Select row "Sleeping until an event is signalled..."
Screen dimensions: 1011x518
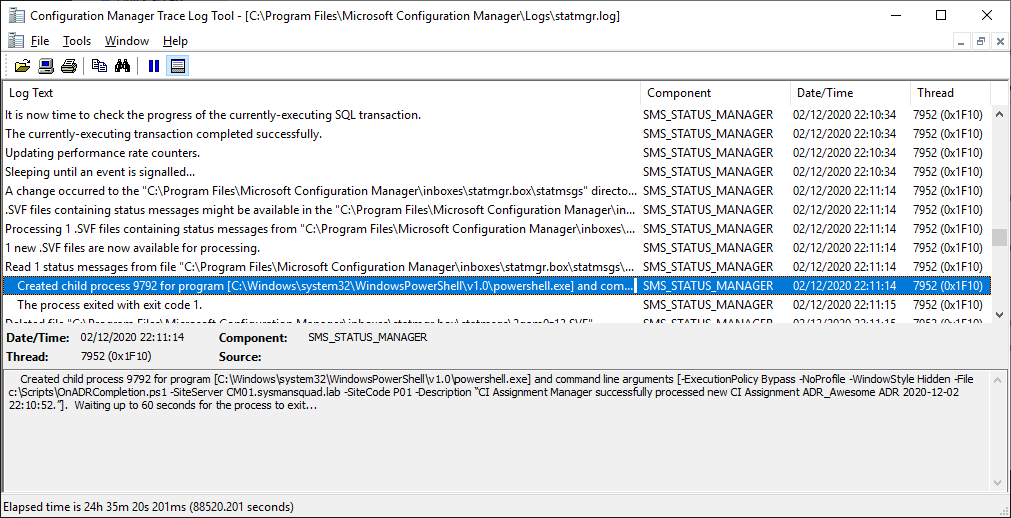[496, 172]
